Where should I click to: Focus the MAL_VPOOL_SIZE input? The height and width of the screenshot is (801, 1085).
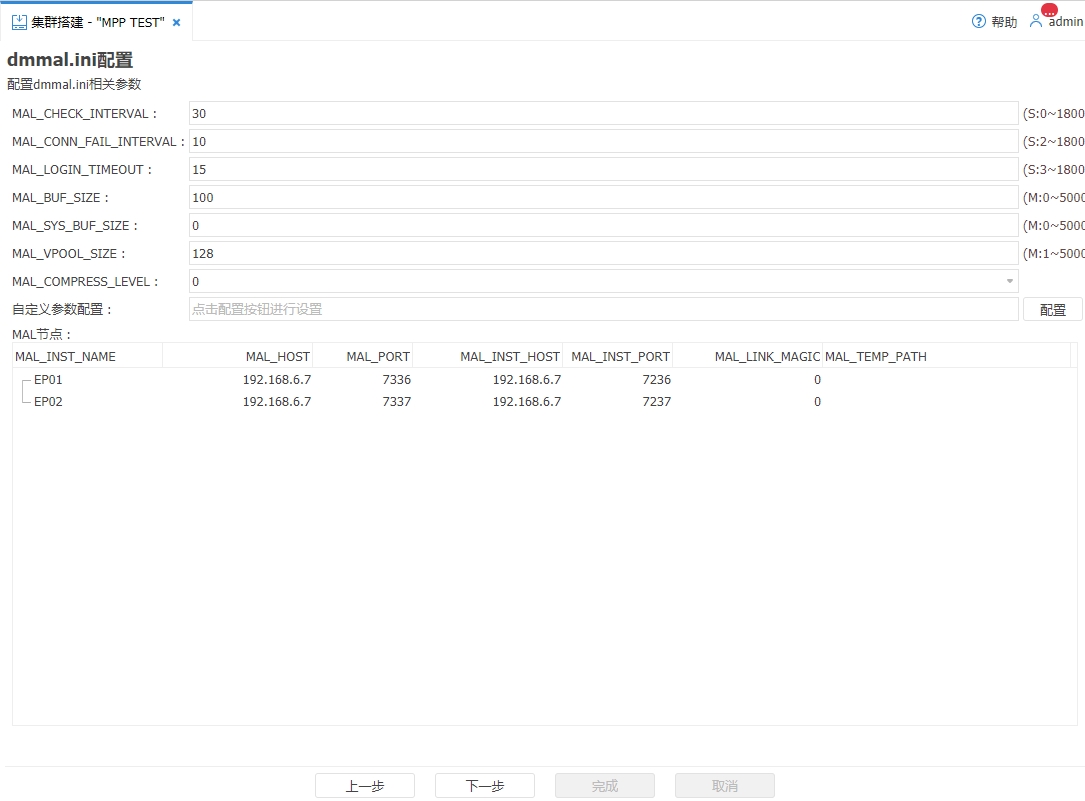pyautogui.click(x=602, y=254)
